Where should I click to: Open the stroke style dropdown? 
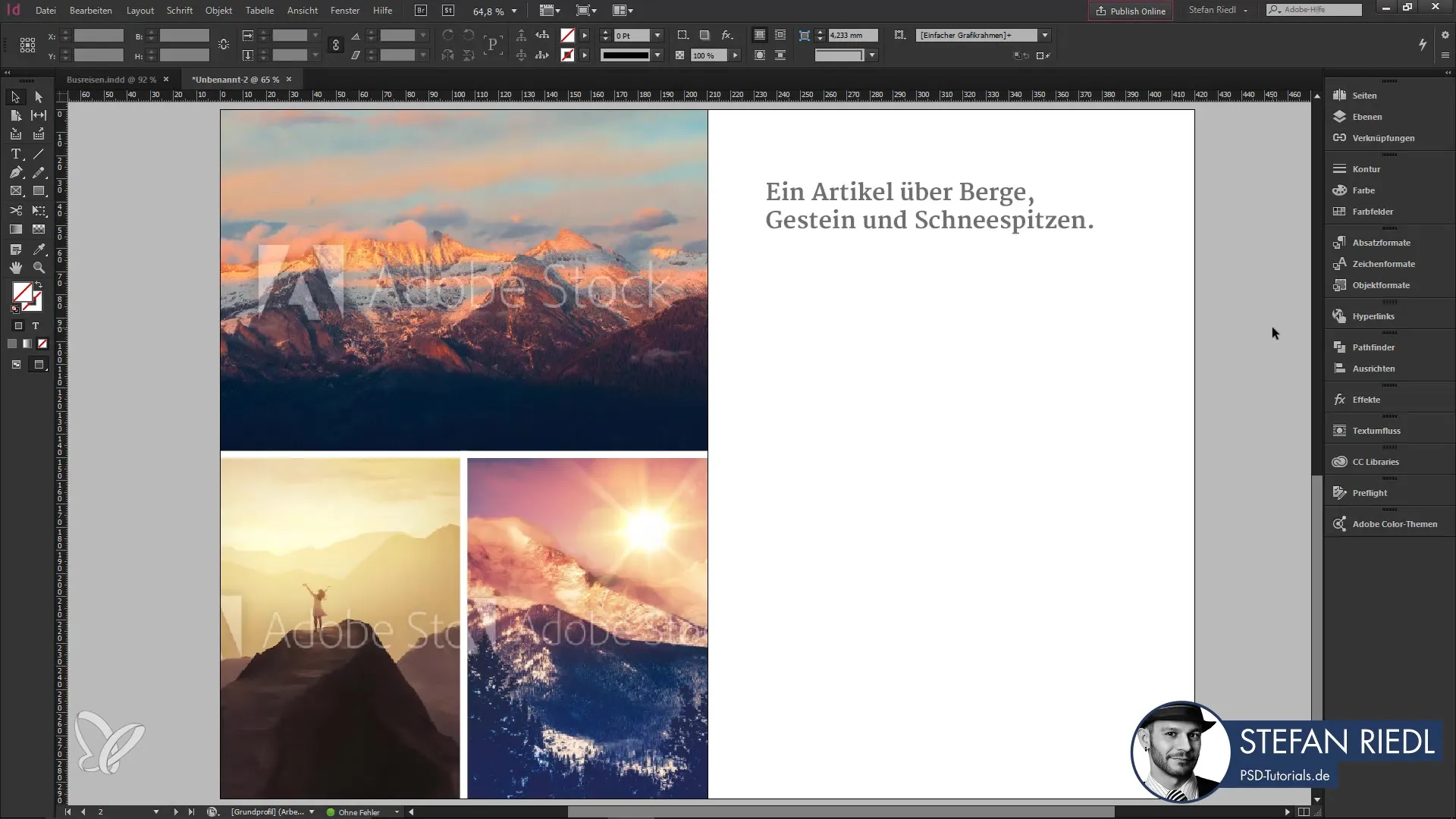(x=657, y=55)
